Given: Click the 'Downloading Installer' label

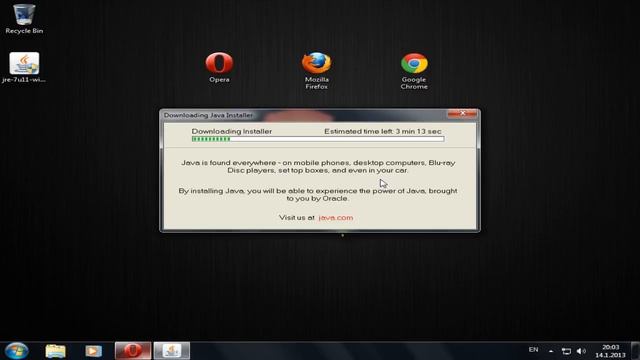Looking at the screenshot, I should [x=231, y=131].
